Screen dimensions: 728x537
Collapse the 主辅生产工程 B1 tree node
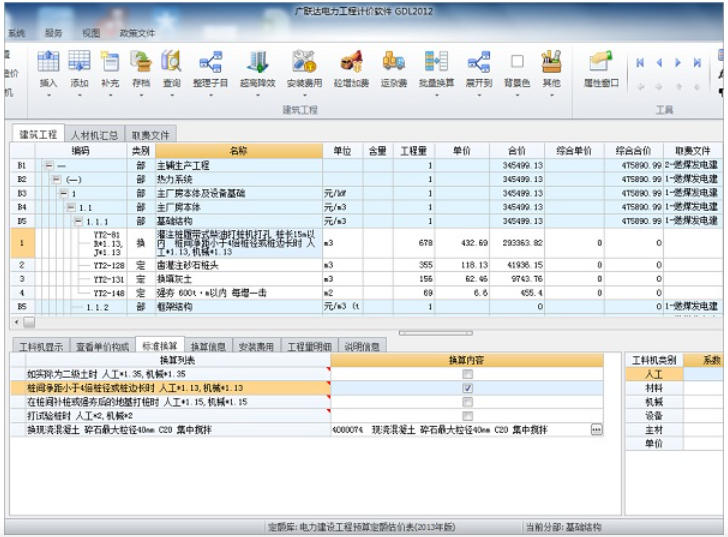point(47,165)
